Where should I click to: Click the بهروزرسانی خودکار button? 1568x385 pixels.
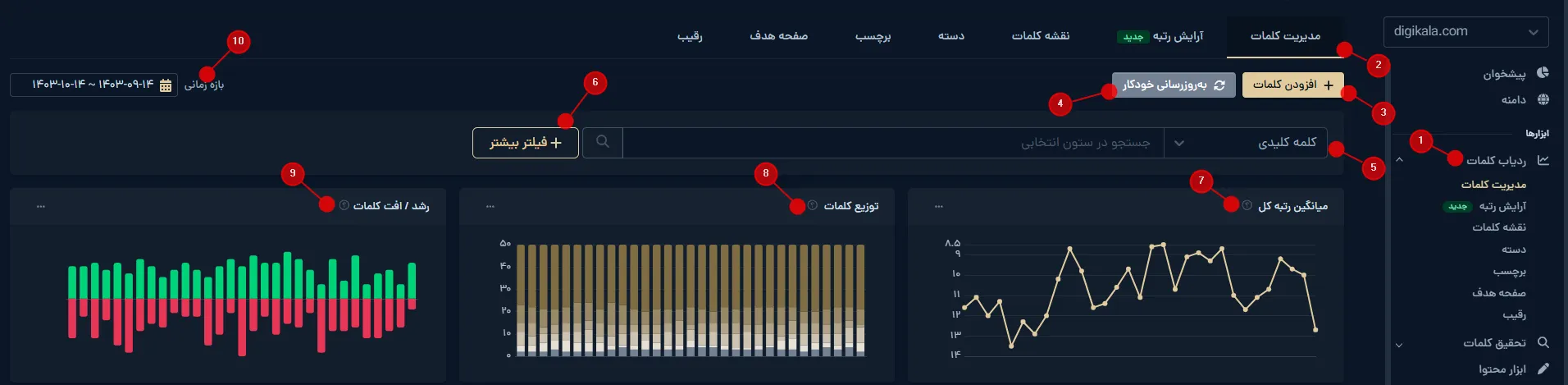pyautogui.click(x=1174, y=85)
